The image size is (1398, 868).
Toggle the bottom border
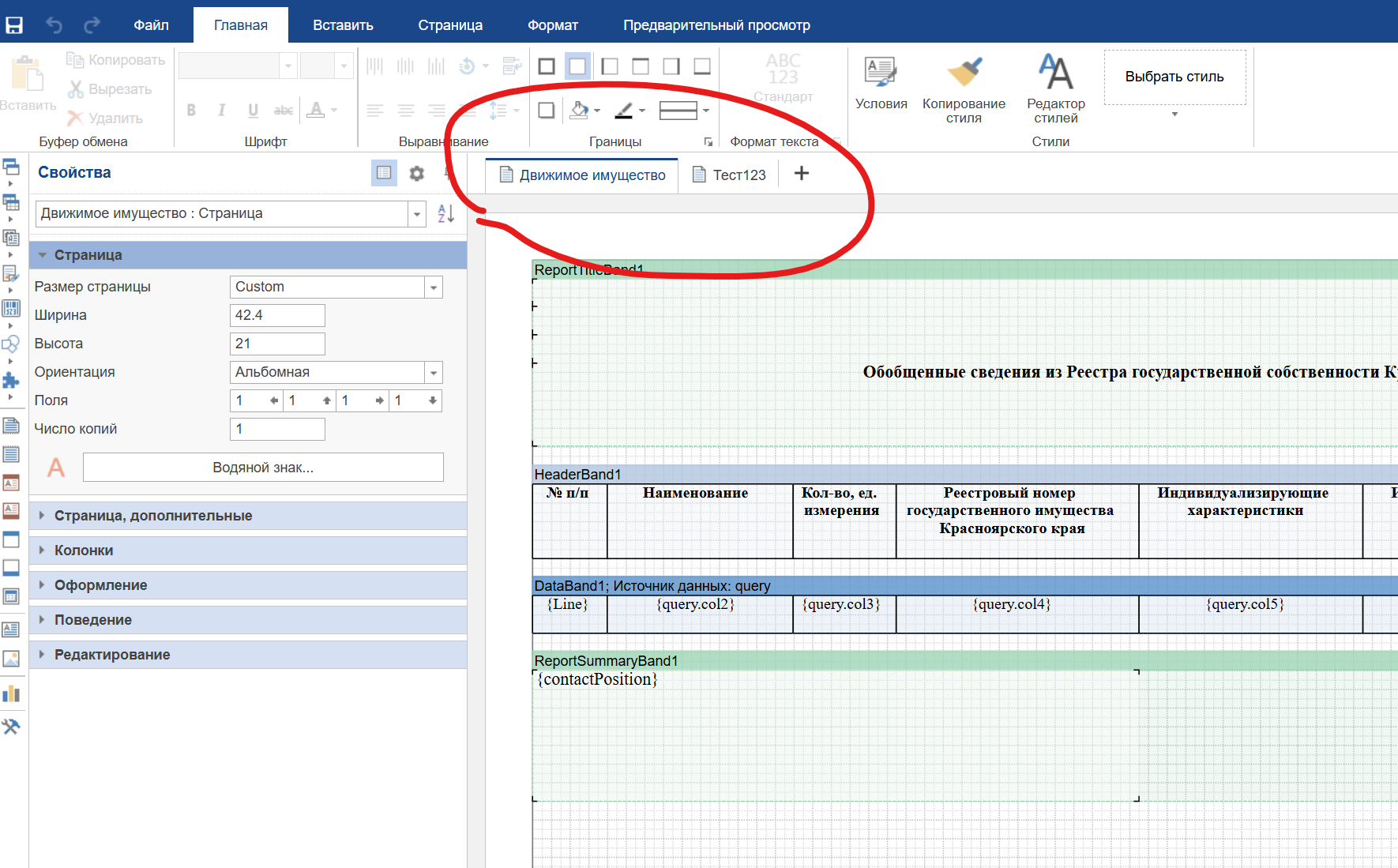(x=702, y=66)
